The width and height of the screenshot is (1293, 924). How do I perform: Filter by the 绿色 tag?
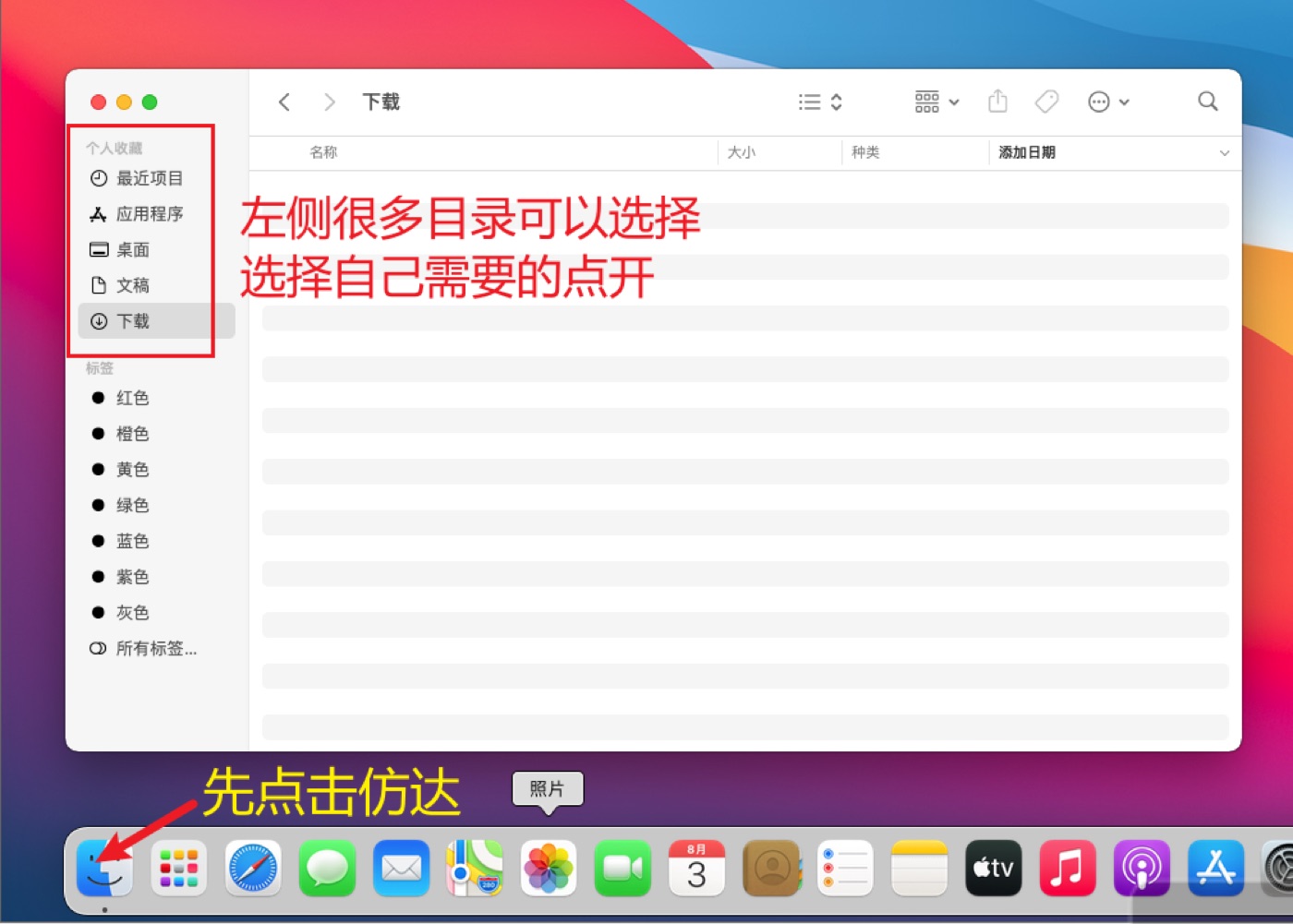pyautogui.click(x=157, y=505)
